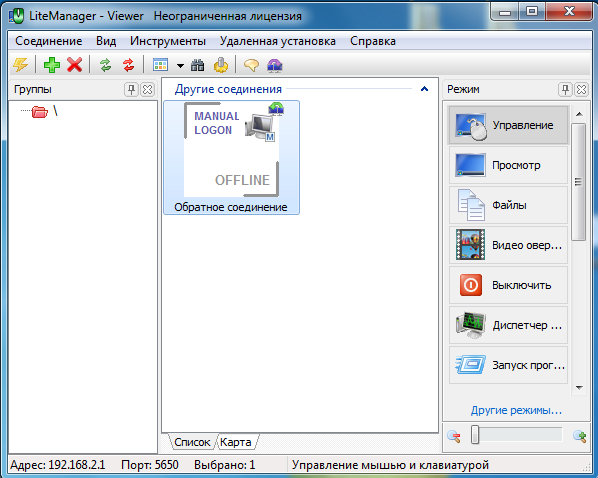The height and width of the screenshot is (478, 598).
Task: Open the Другие режимы link
Action: tap(516, 410)
